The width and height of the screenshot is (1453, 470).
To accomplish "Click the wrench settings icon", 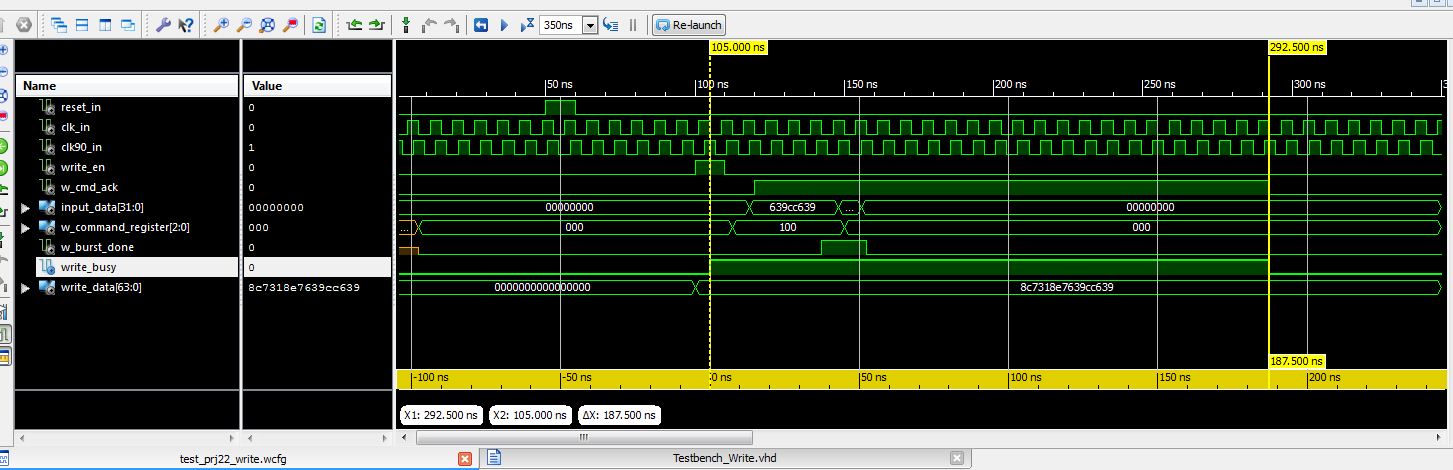I will tap(164, 24).
